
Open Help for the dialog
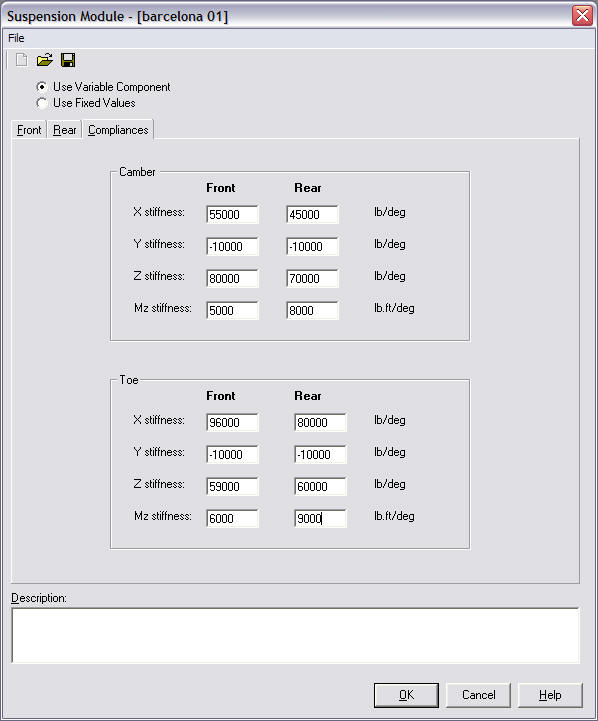click(550, 695)
